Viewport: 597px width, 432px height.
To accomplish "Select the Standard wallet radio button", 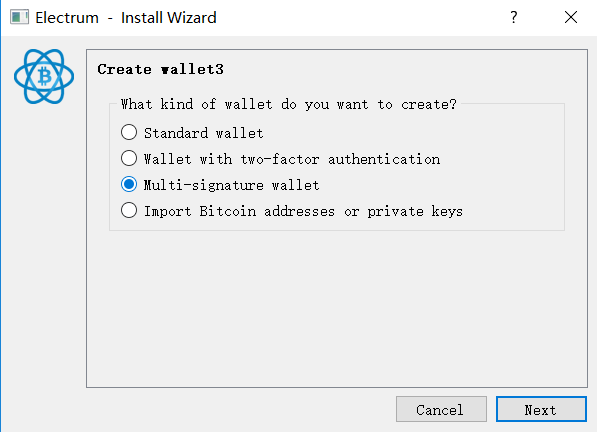I will point(129,132).
